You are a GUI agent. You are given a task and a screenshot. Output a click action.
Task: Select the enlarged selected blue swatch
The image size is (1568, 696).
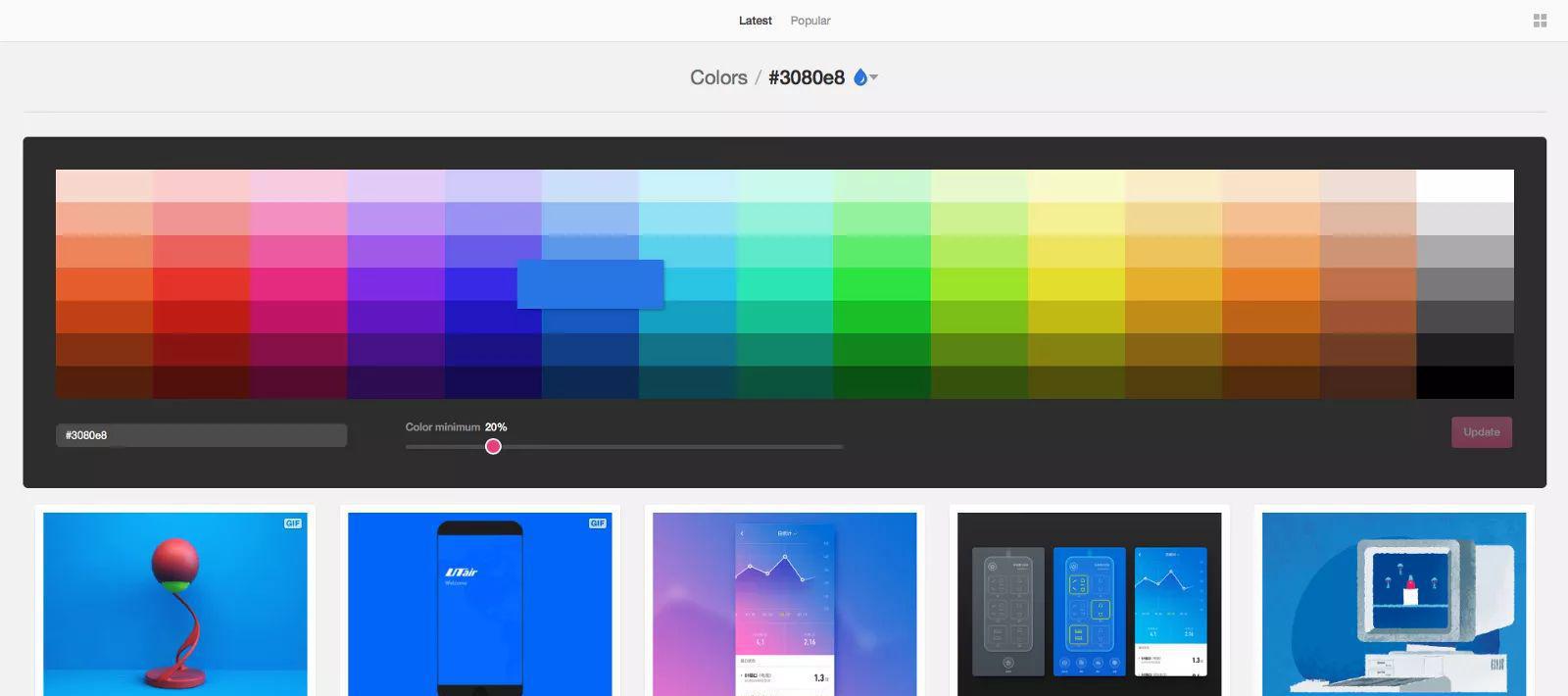pos(590,284)
